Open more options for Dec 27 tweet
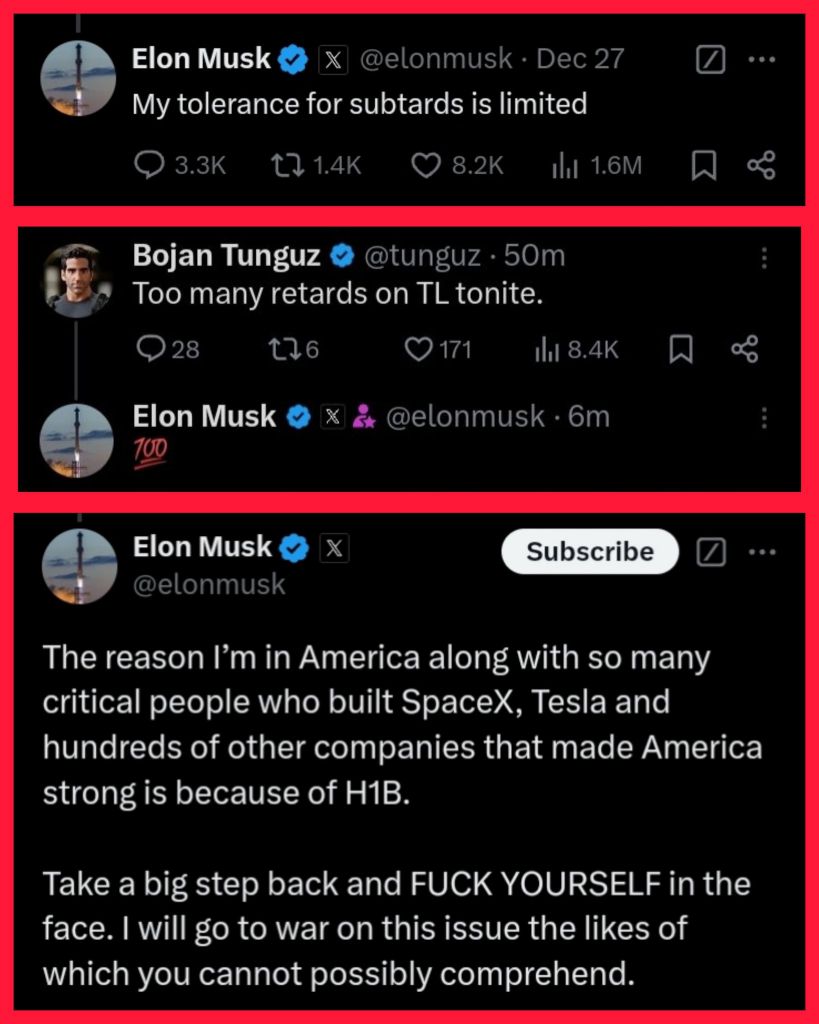The width and height of the screenshot is (819, 1024). 761,60
